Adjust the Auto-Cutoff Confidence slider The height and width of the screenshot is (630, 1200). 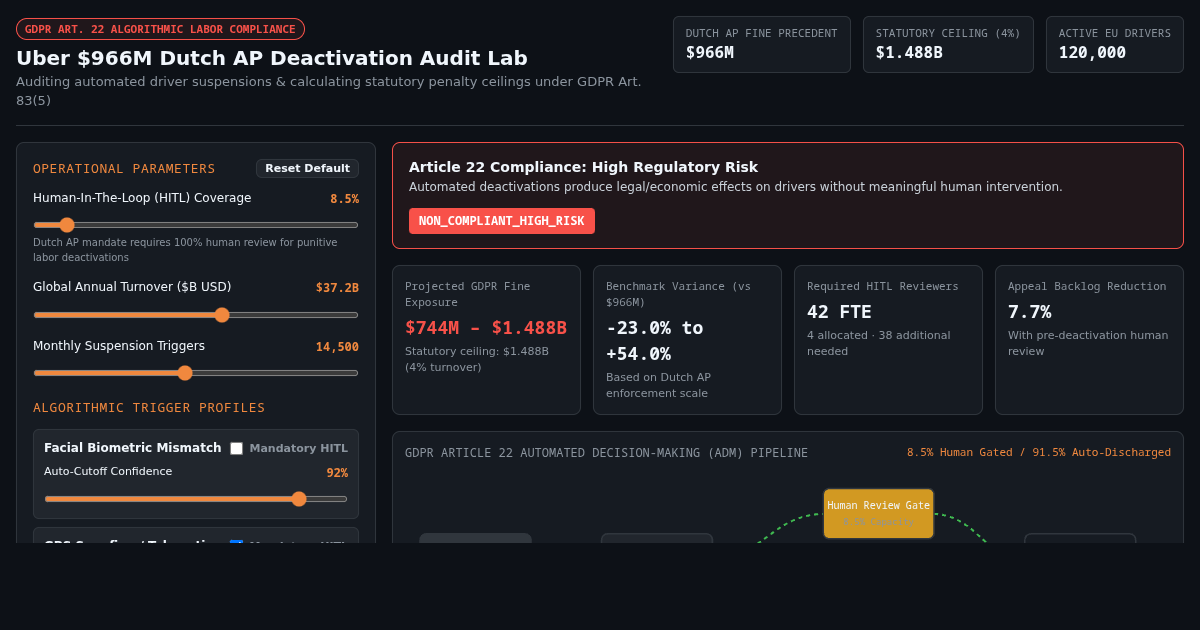(x=196, y=499)
